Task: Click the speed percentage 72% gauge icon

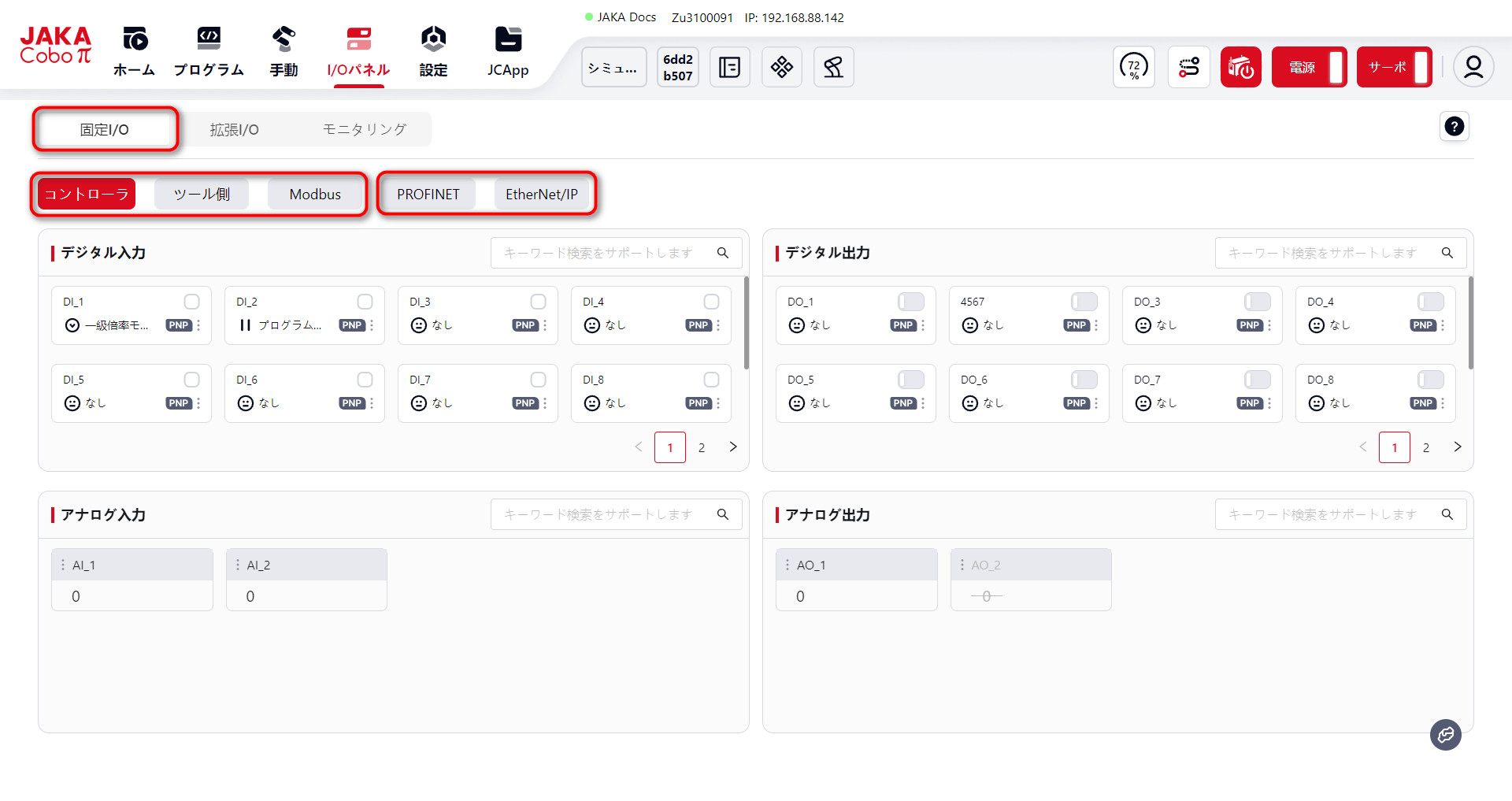Action: pos(1133,67)
